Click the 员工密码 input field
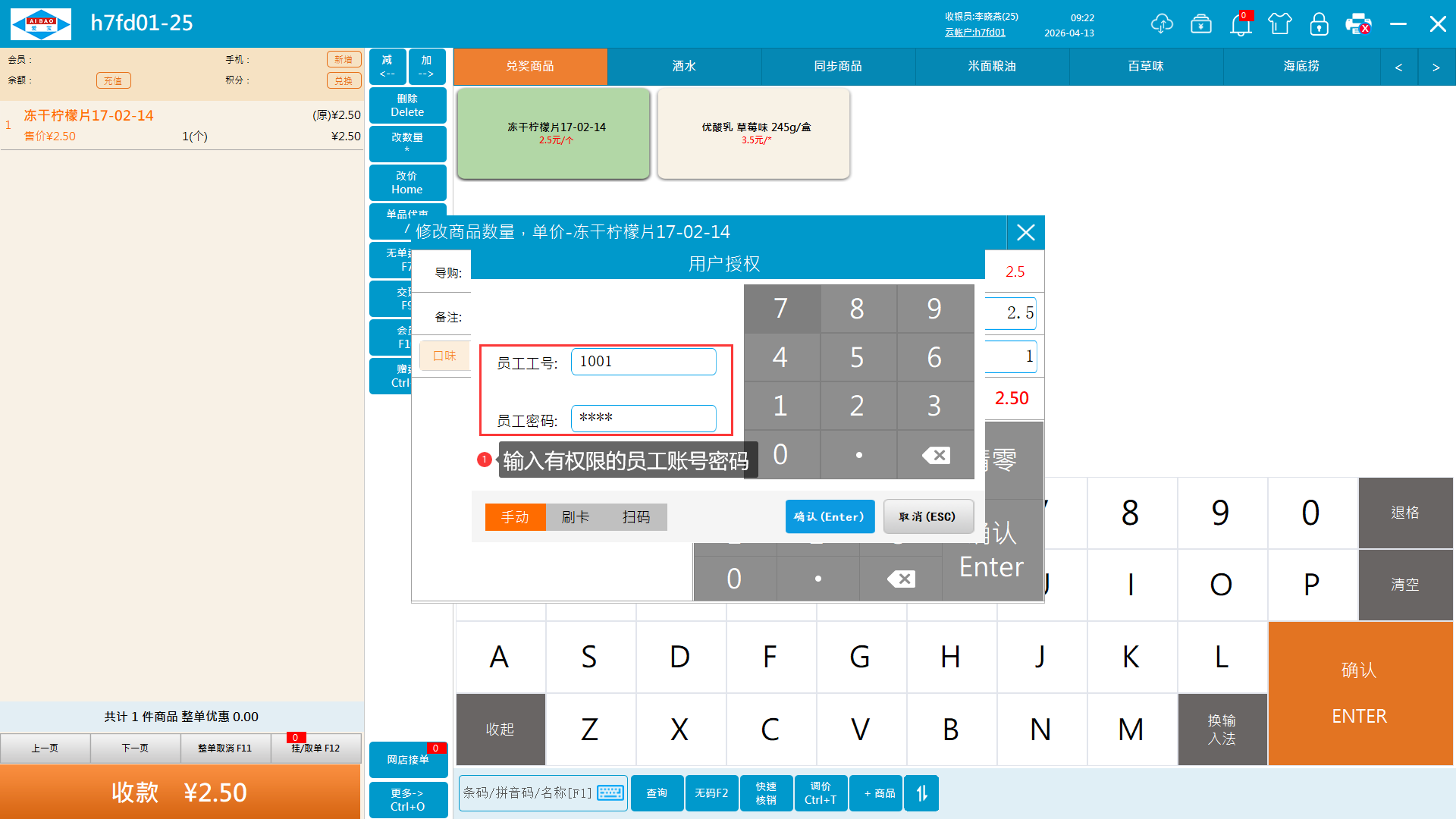This screenshot has width=1456, height=819. [x=643, y=419]
